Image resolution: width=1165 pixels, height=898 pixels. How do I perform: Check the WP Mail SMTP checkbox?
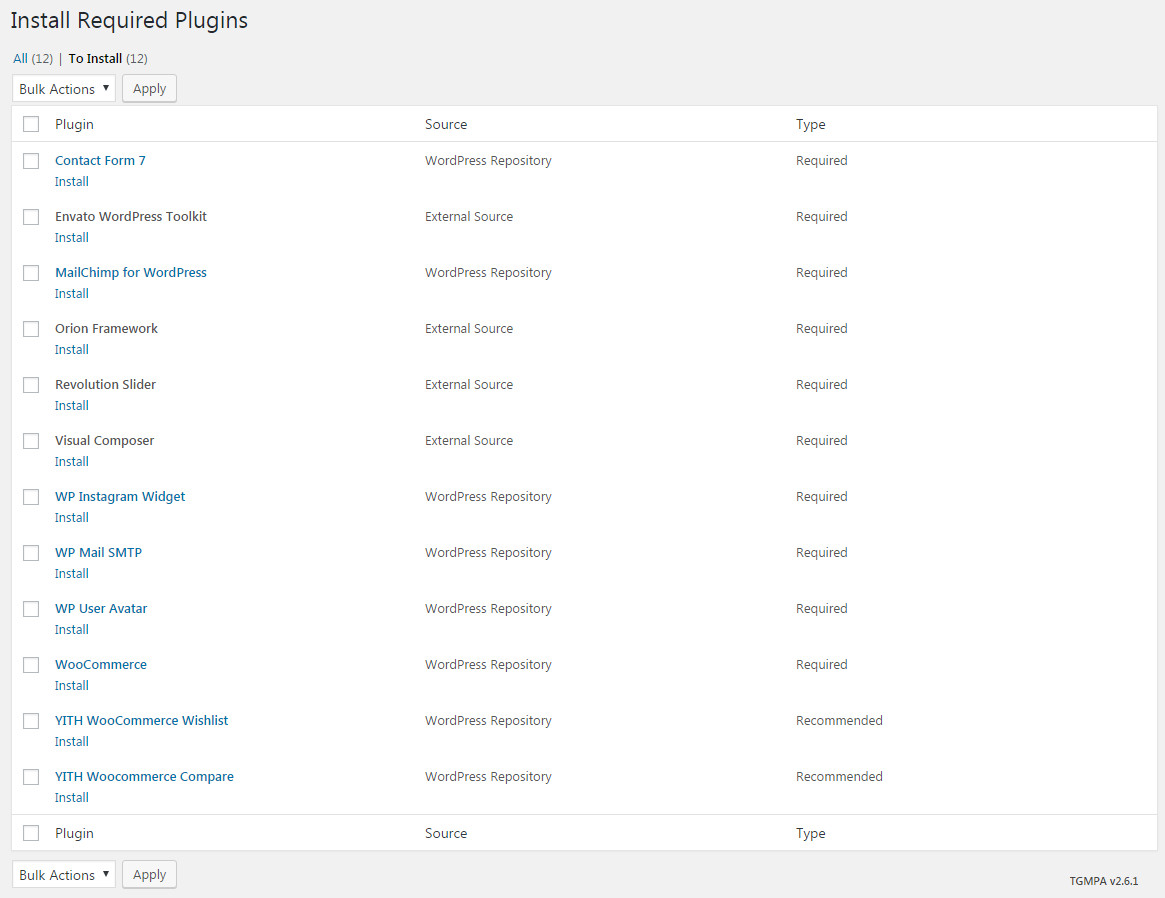(30, 553)
